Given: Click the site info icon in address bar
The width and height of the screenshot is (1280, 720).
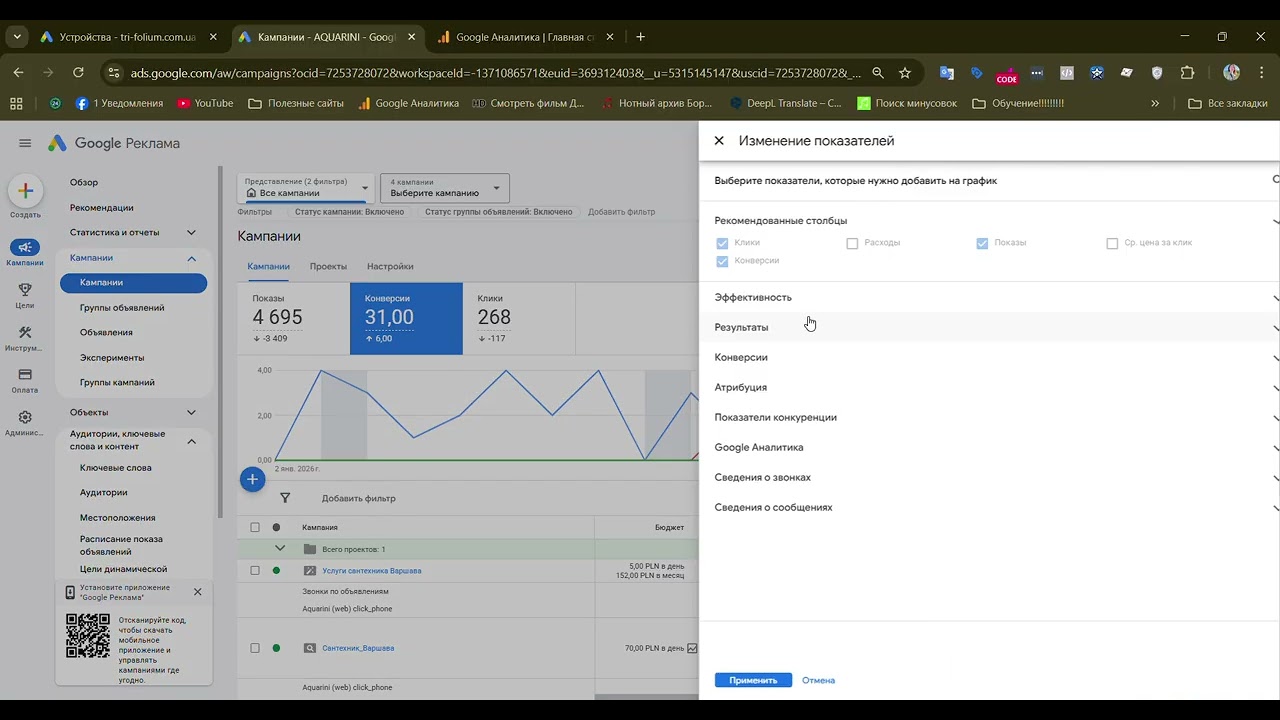Looking at the screenshot, I should pyautogui.click(x=113, y=73).
